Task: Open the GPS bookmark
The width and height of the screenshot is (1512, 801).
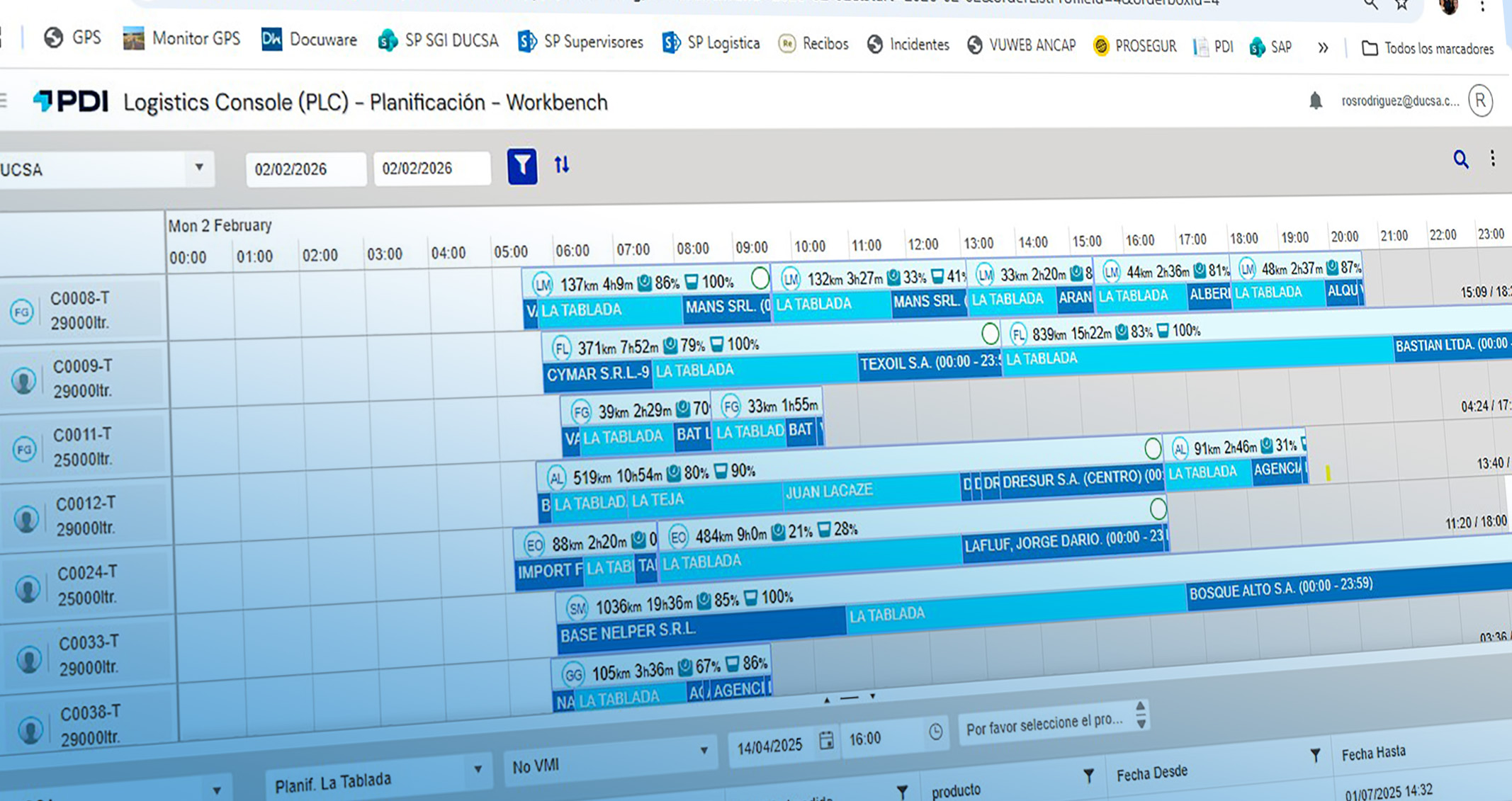Action: click(x=73, y=38)
